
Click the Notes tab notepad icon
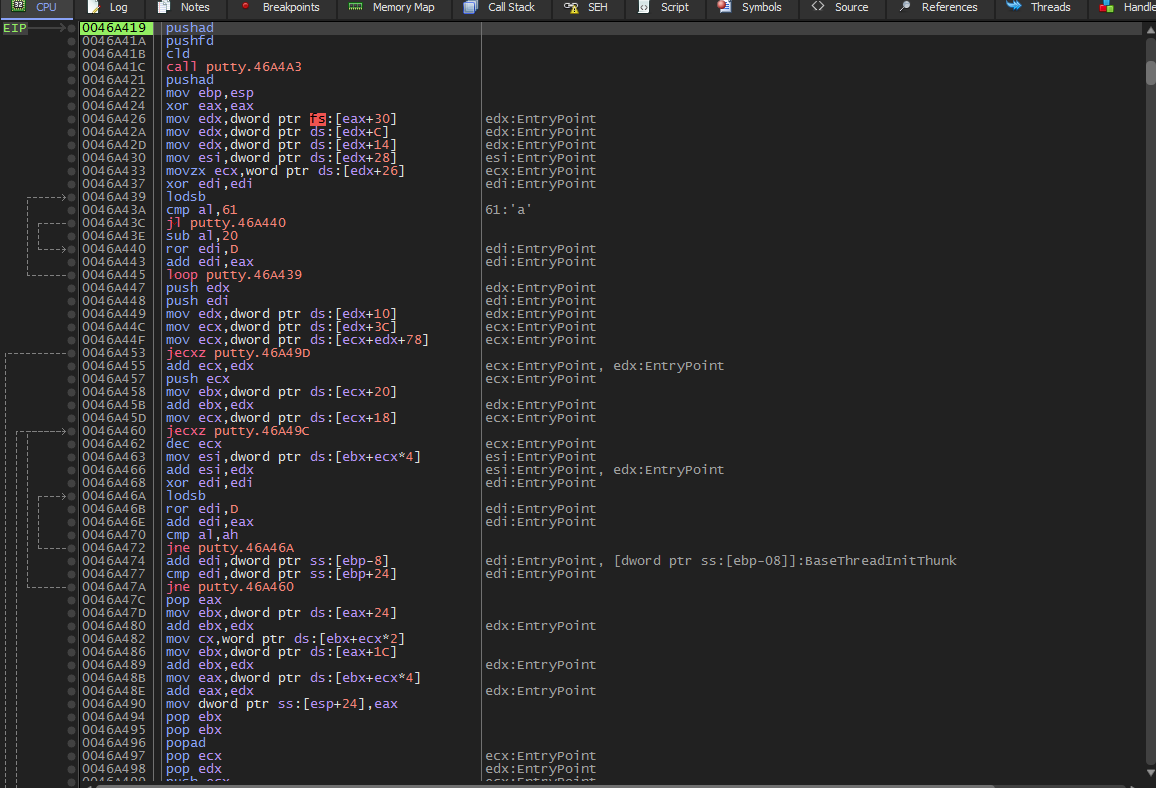pos(165,7)
